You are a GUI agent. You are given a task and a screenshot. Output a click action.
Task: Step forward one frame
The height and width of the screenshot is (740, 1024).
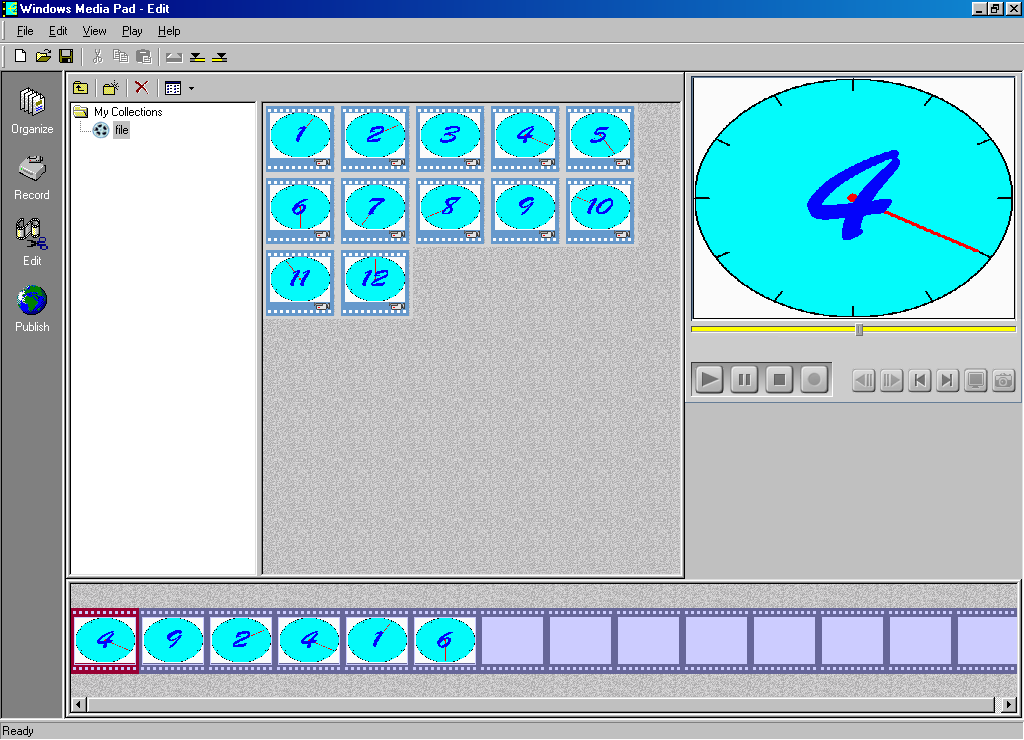click(891, 380)
